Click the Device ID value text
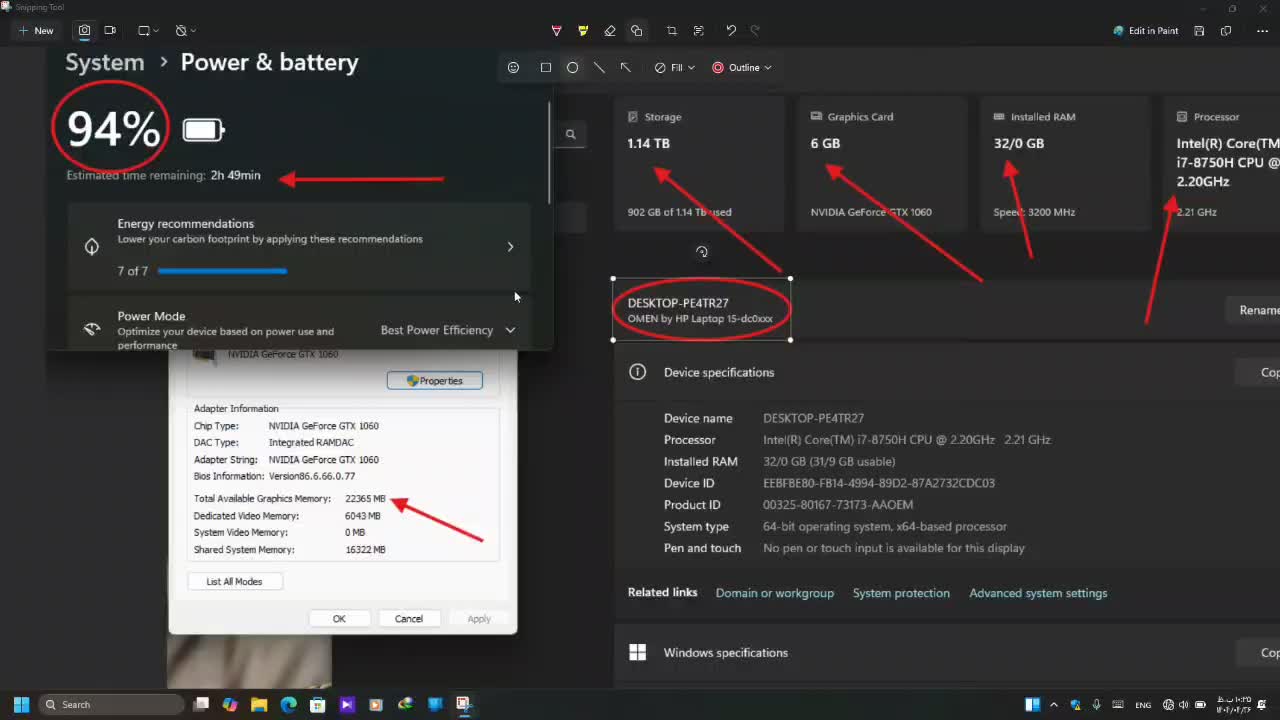Screen dimensions: 1280x720 879,483
